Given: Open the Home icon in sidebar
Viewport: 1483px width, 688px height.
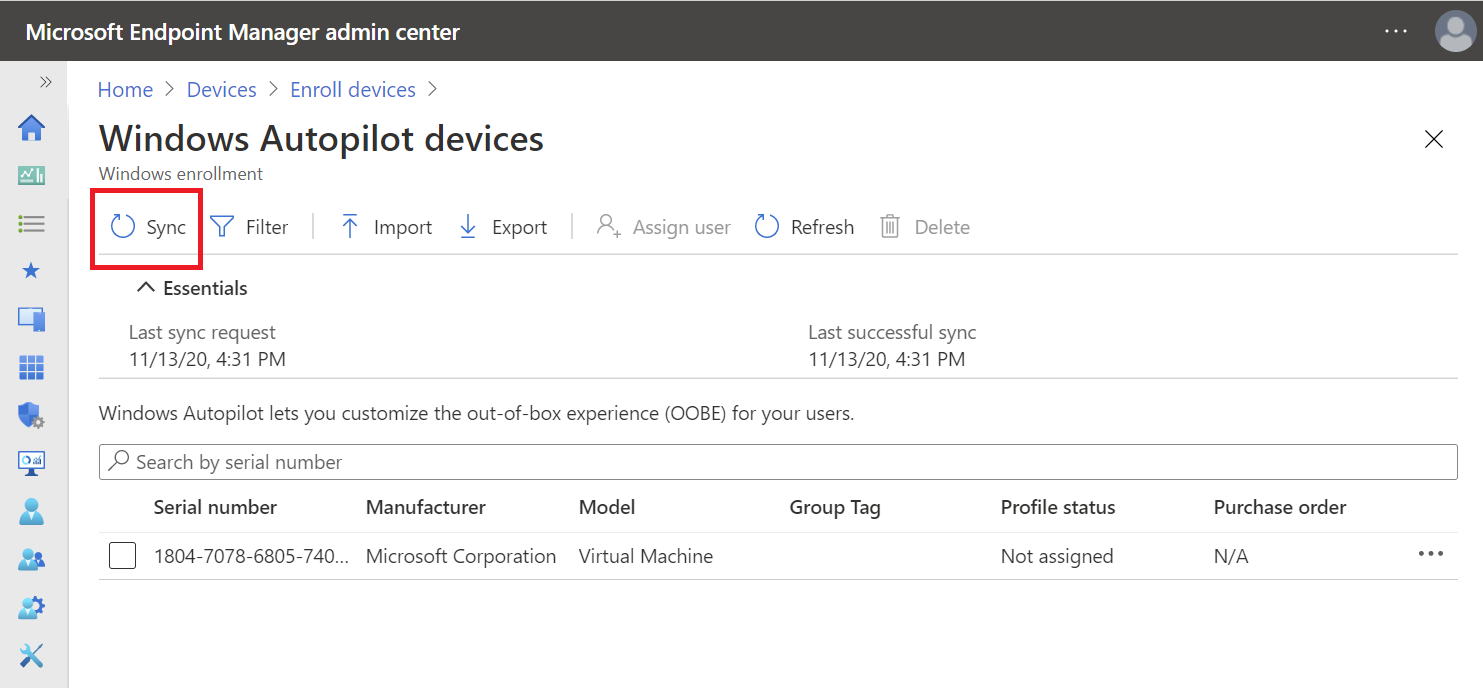Looking at the screenshot, I should point(32,128).
